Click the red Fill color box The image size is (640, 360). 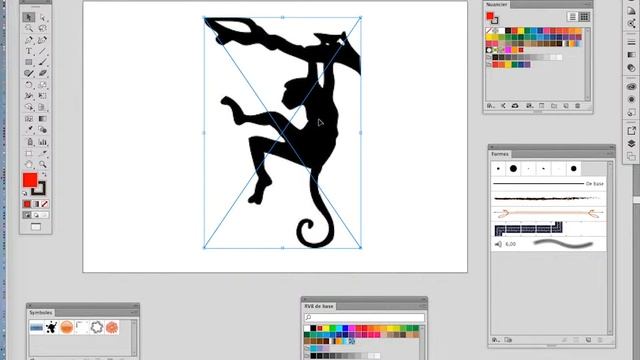click(x=30, y=180)
